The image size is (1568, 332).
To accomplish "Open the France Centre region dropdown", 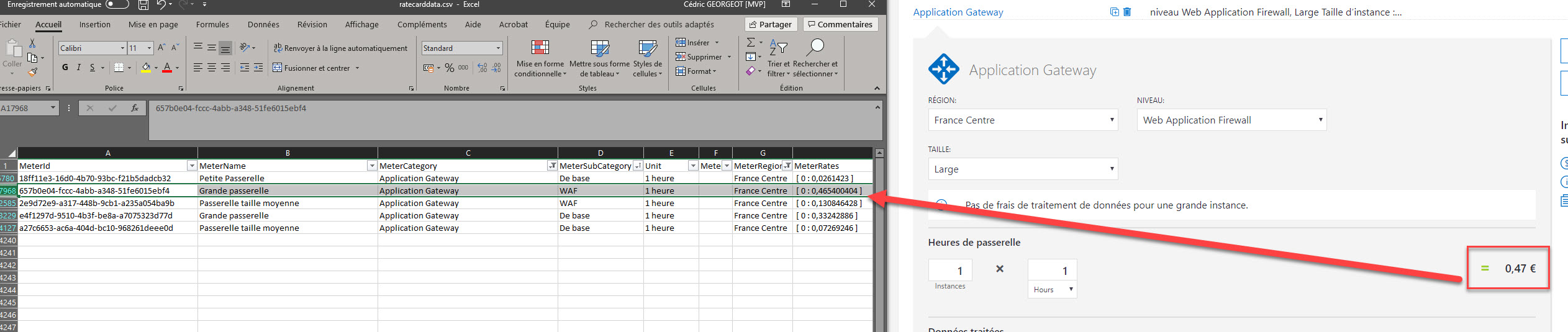I will (x=1023, y=120).
